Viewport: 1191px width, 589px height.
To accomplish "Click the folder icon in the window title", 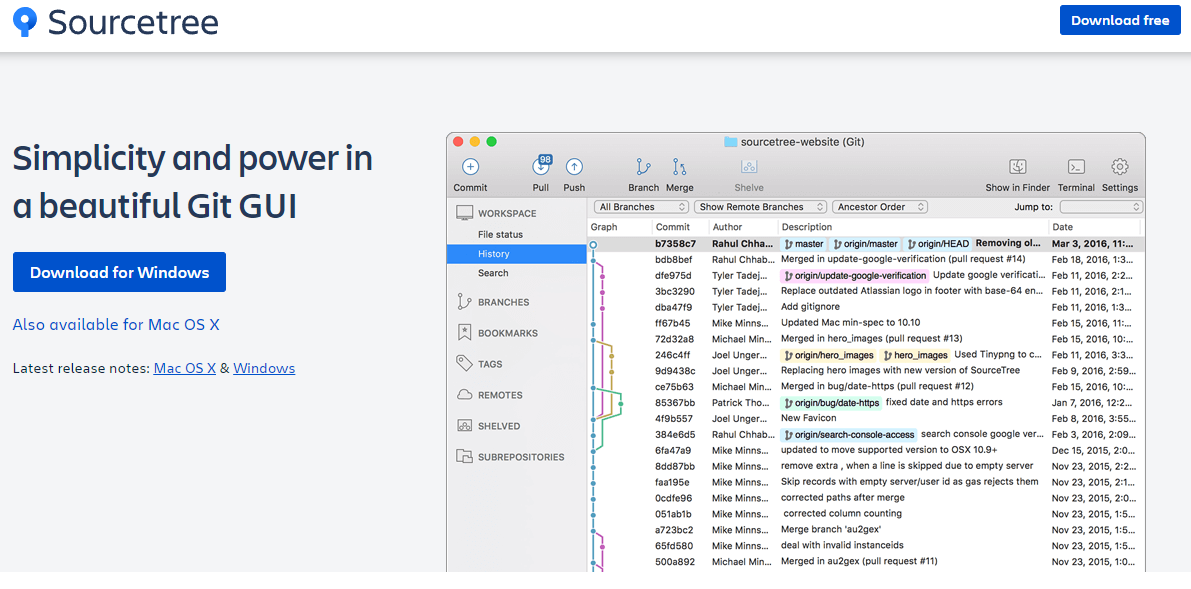I will coord(731,141).
